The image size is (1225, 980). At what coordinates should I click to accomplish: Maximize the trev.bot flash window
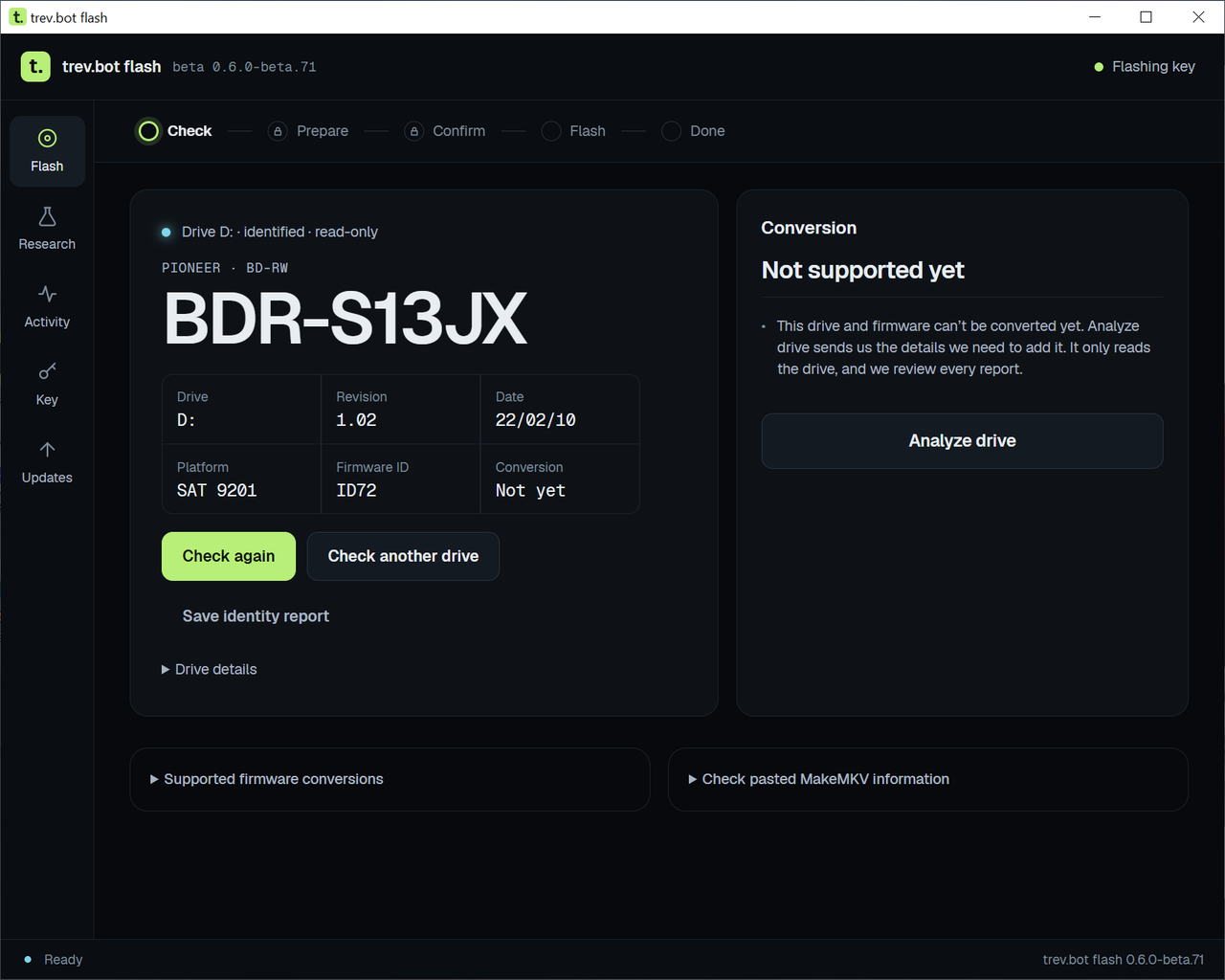(1147, 17)
